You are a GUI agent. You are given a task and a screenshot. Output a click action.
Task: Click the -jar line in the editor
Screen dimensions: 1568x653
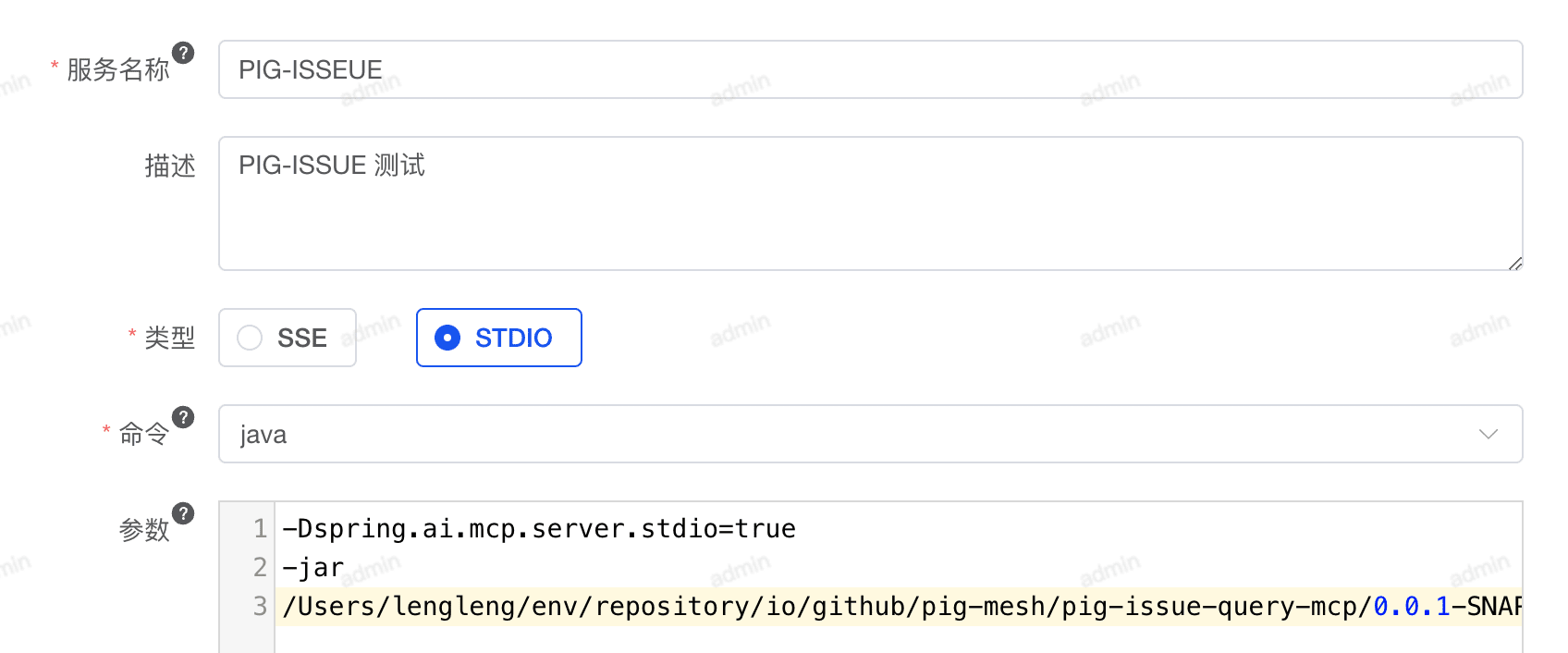(313, 567)
